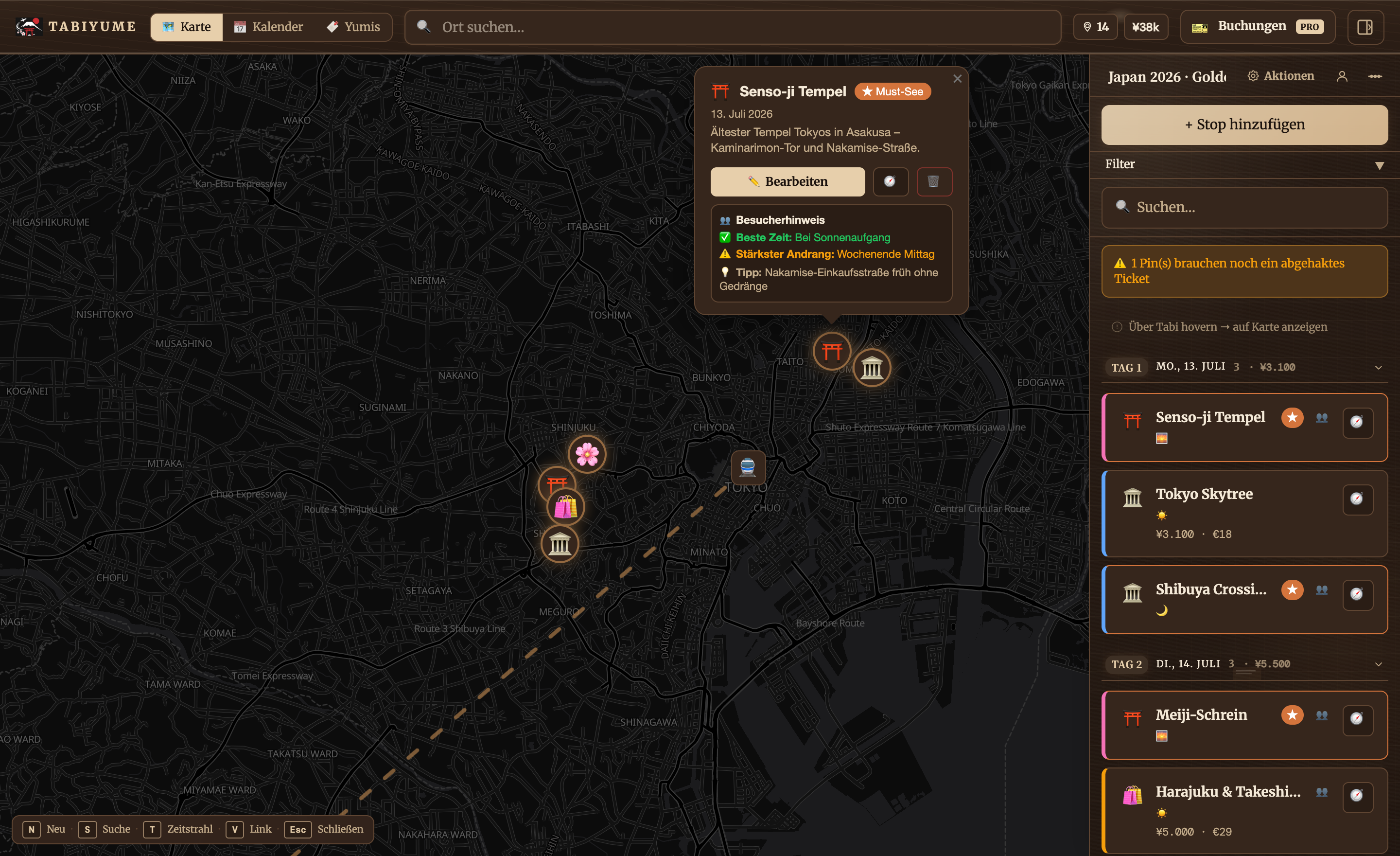Open the Harajuku & Takeshi... card
The image size is (1400, 856).
pyautogui.click(x=1244, y=811)
